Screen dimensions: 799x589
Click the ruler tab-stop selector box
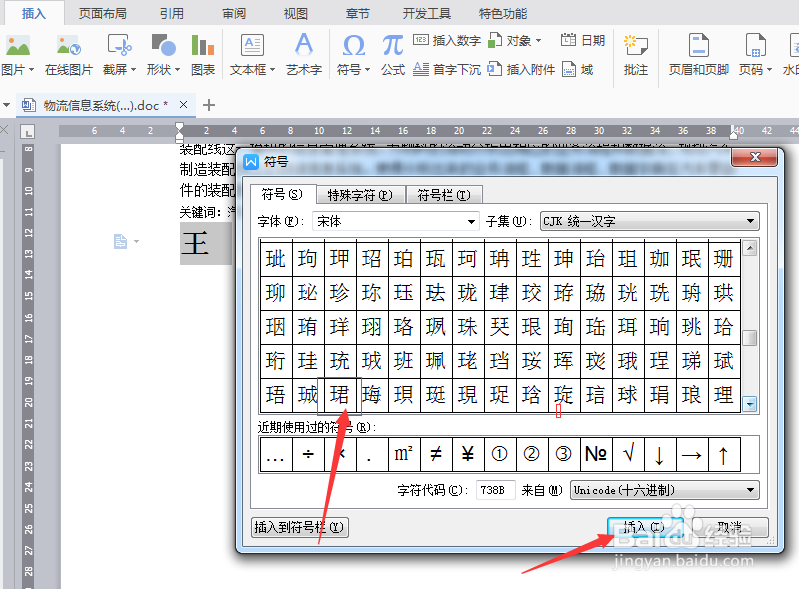[28, 132]
